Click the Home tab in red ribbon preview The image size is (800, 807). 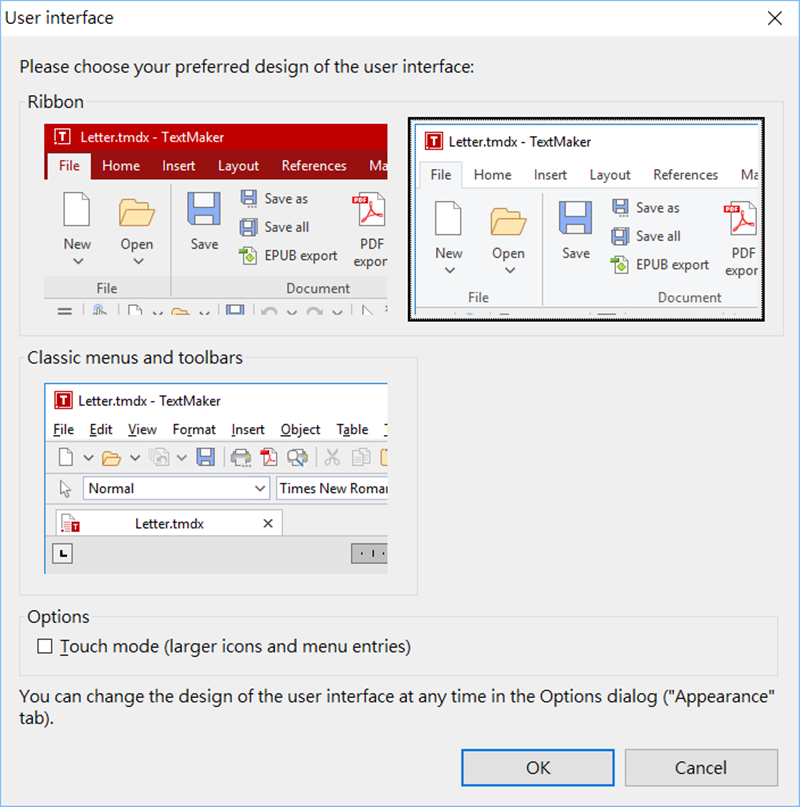[121, 166]
